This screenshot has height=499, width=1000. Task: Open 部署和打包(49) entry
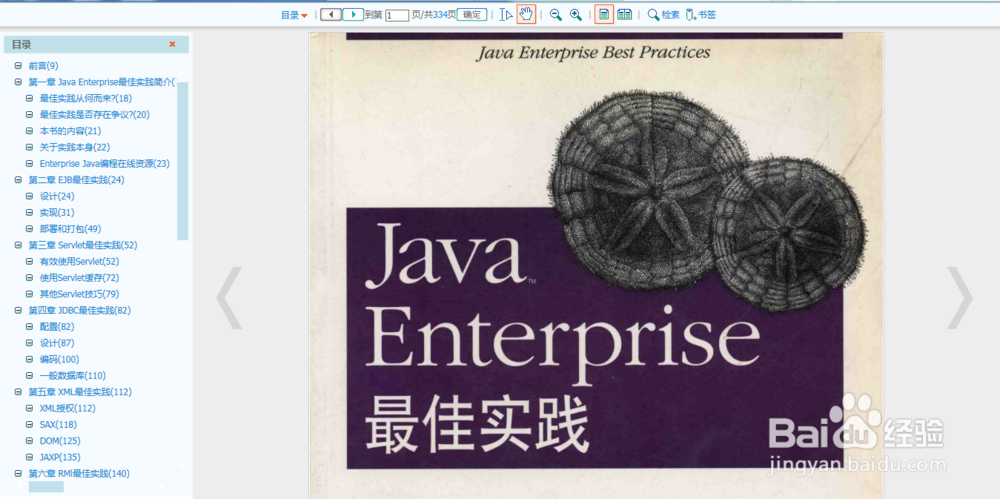click(x=70, y=229)
